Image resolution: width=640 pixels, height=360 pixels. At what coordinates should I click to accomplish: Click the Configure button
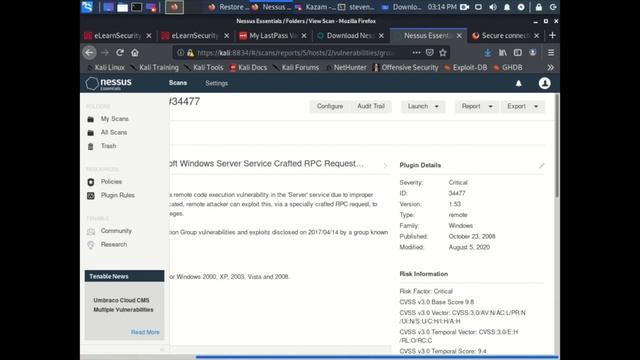(x=330, y=106)
